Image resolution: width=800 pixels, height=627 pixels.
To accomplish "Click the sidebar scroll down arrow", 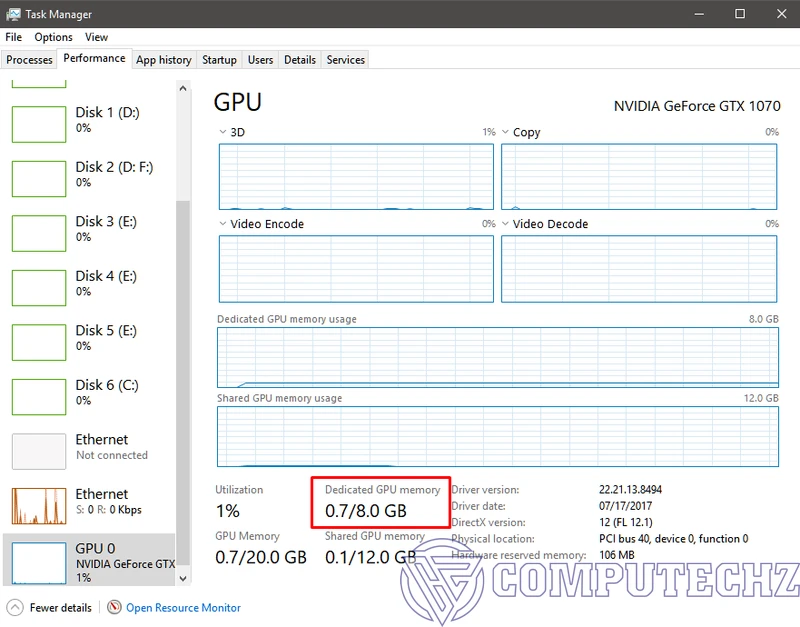I will (183, 579).
